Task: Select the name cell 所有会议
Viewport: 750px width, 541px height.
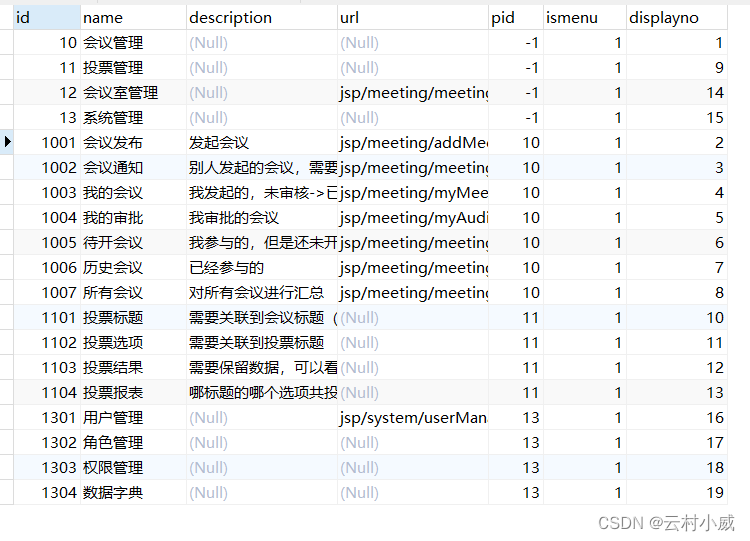Action: [133, 292]
